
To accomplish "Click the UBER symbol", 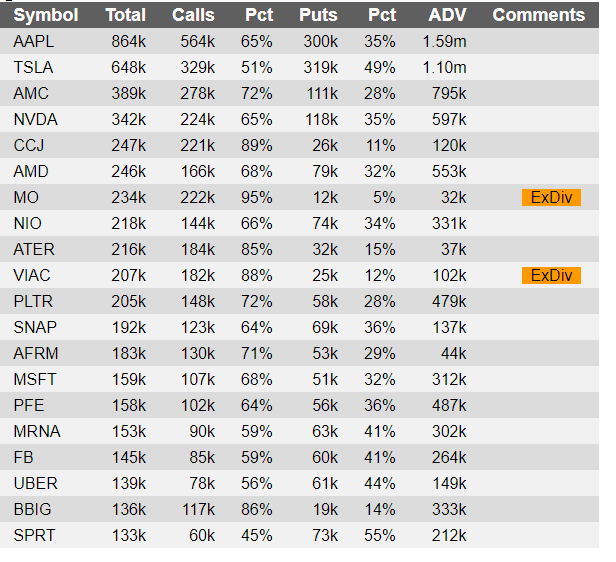I will (x=35, y=483).
